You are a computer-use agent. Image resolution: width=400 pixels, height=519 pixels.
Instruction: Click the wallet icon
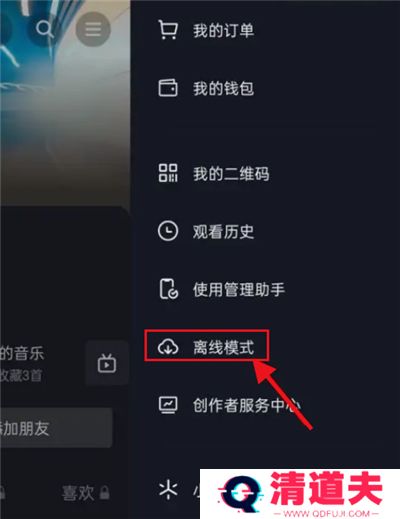click(x=168, y=88)
